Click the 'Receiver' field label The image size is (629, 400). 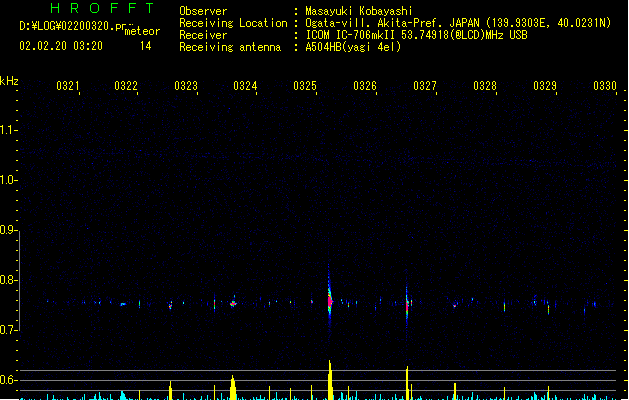click(x=203, y=35)
